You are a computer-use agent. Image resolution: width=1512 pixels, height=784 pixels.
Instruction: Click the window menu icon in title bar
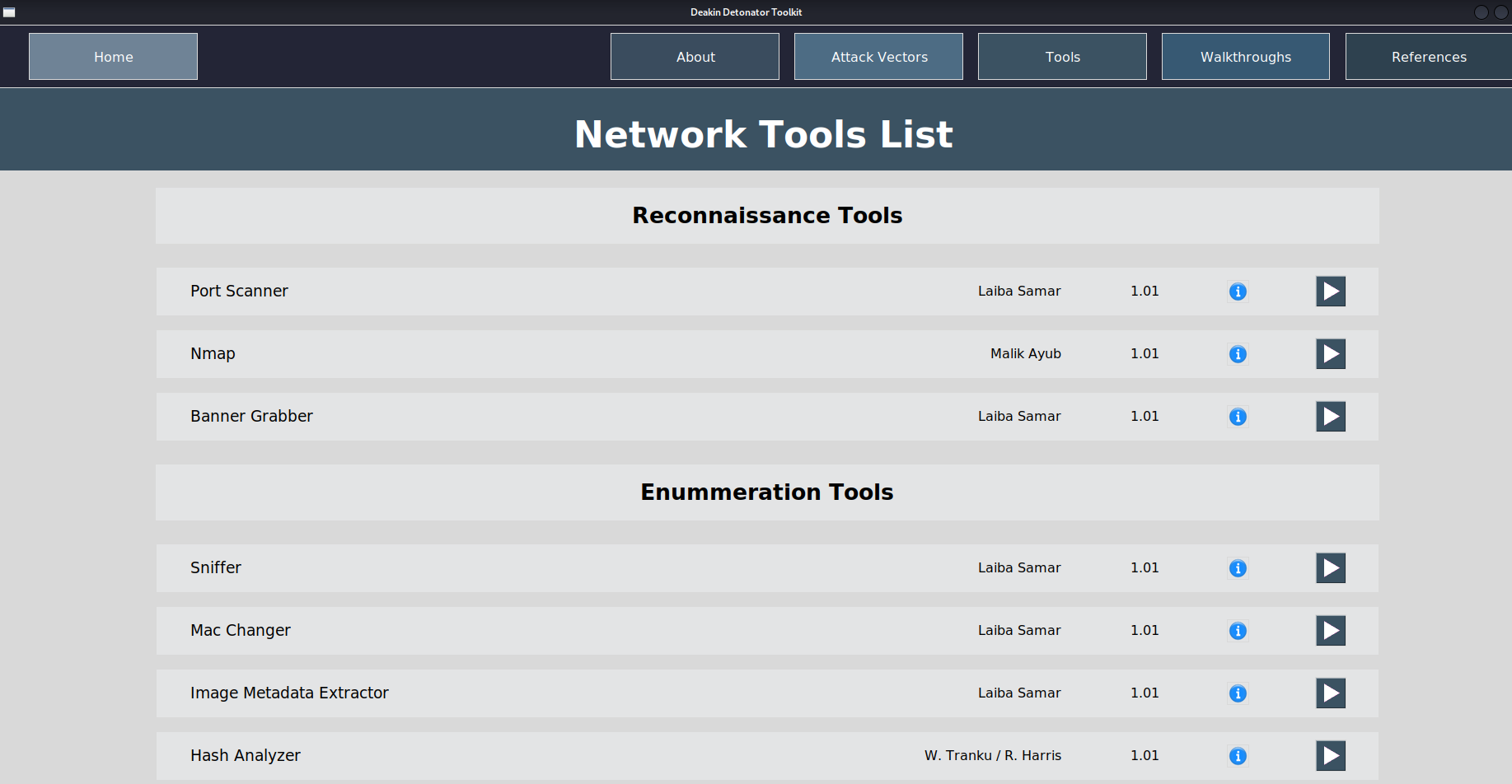pos(9,12)
